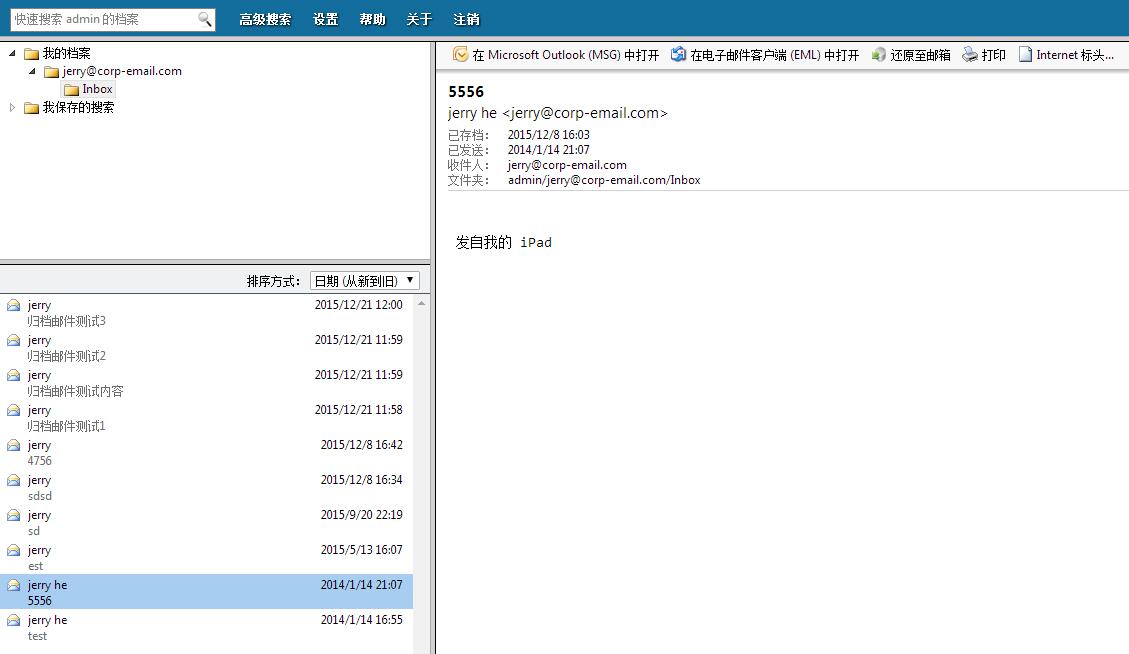
Task: Click the Internet headers document icon
Action: [x=1025, y=55]
